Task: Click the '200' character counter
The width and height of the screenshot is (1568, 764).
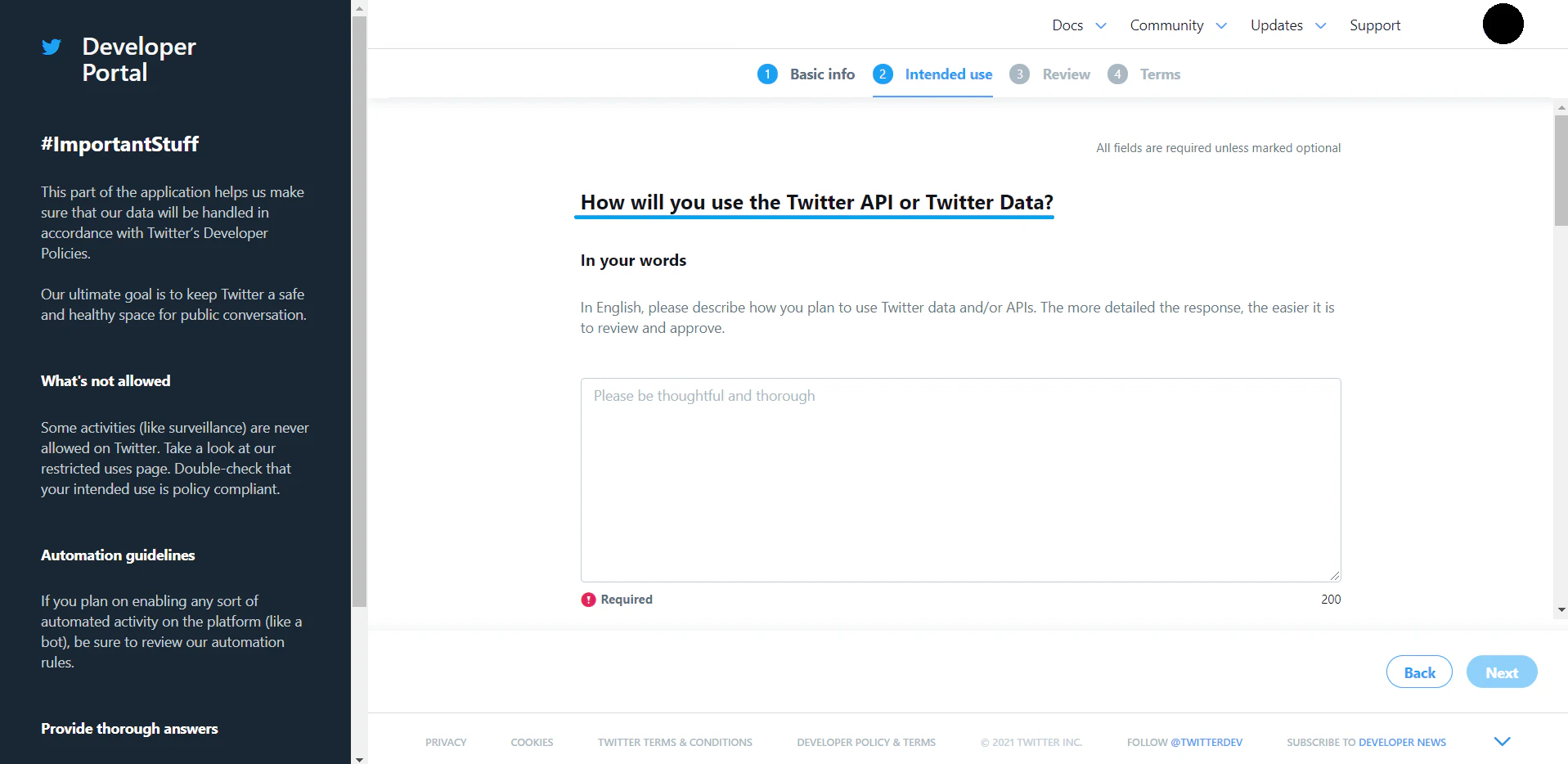Action: tap(1331, 600)
